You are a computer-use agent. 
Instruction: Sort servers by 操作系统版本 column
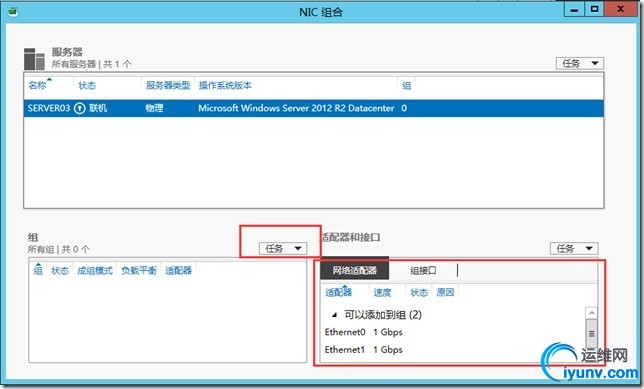coord(225,85)
